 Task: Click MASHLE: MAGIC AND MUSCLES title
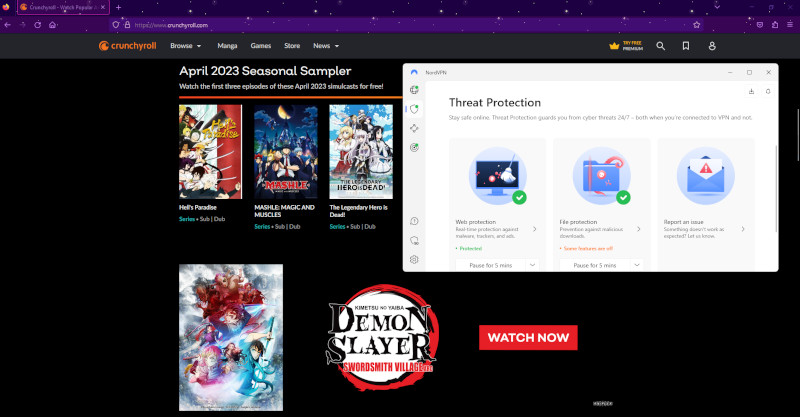coord(284,211)
